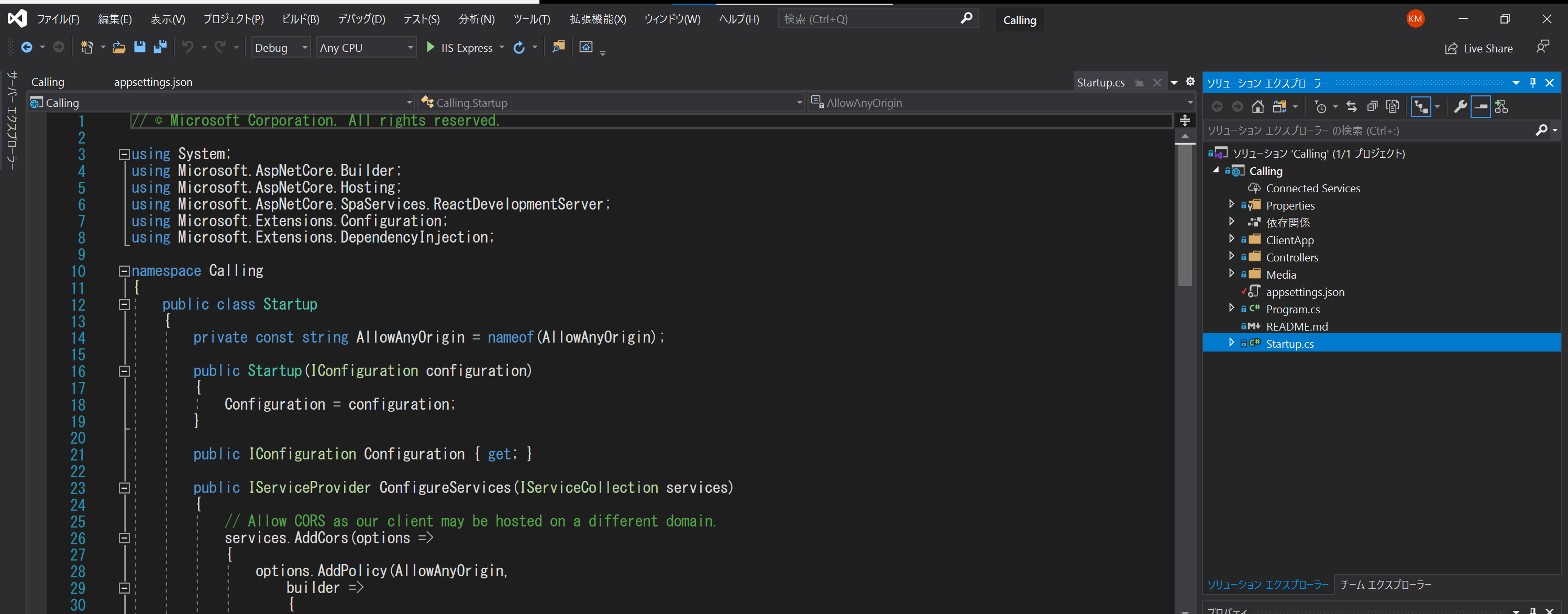1568x614 pixels.
Task: Open the ビルド(B) menu
Action: [300, 19]
